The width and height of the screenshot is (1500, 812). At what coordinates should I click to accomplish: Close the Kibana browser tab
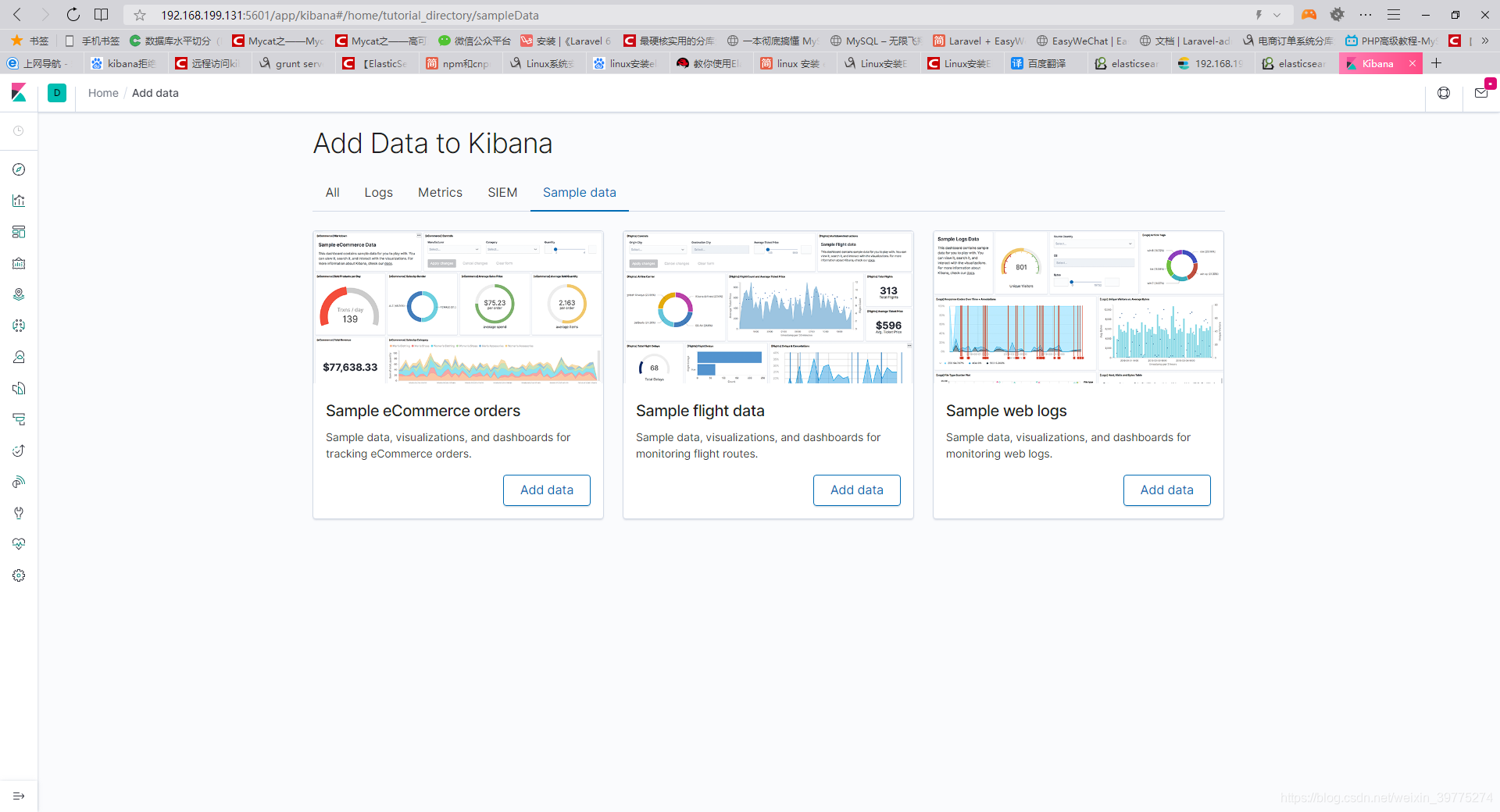(x=1412, y=63)
